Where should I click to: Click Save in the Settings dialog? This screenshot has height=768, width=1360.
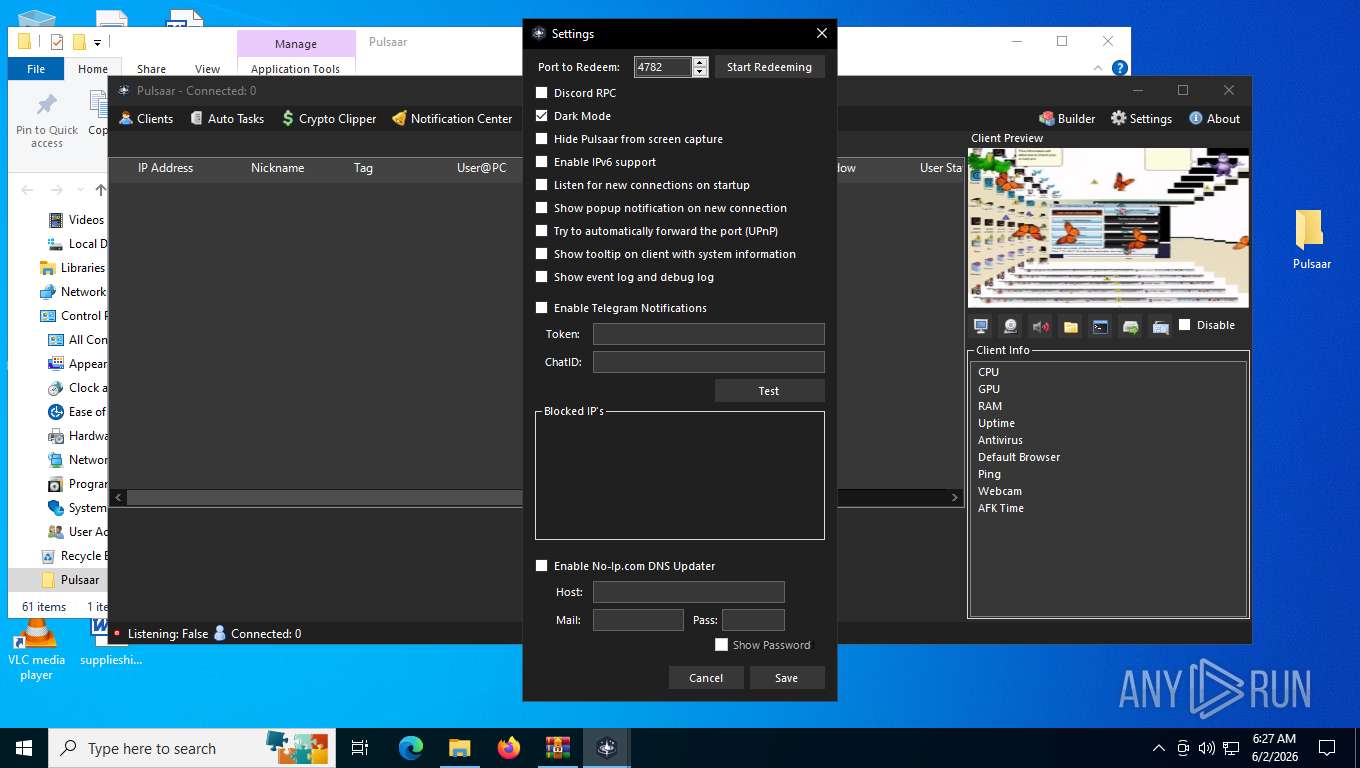(x=787, y=678)
